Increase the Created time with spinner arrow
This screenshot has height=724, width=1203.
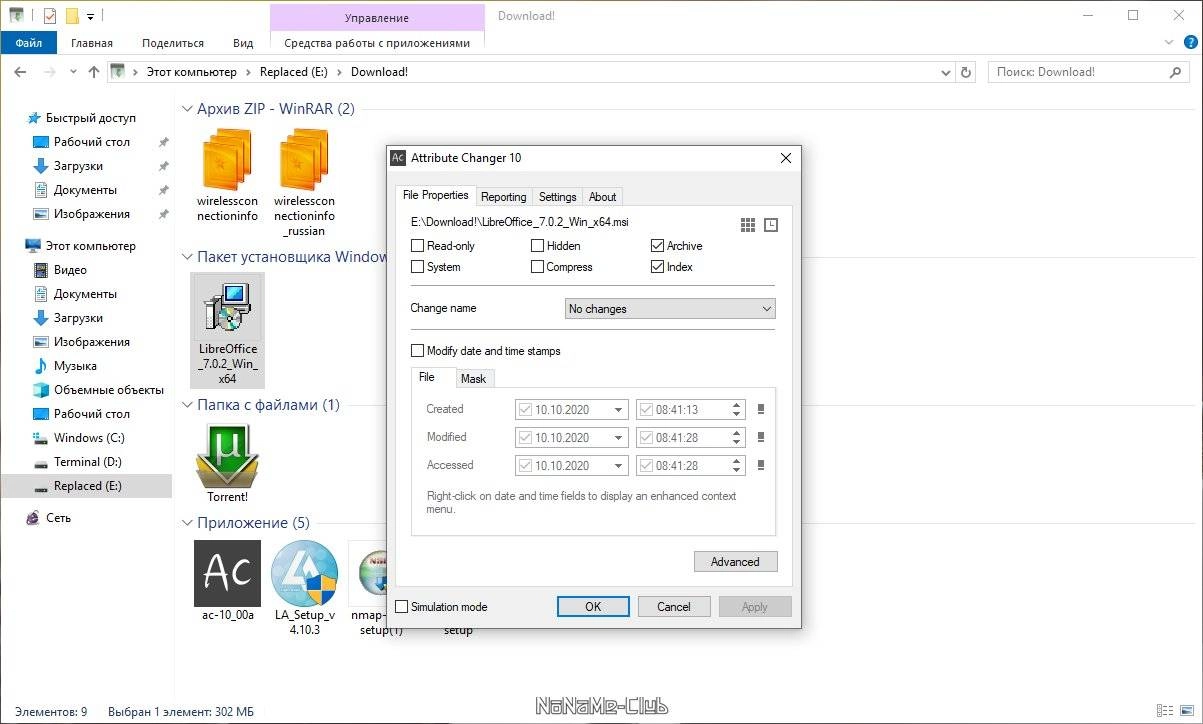(x=737, y=405)
